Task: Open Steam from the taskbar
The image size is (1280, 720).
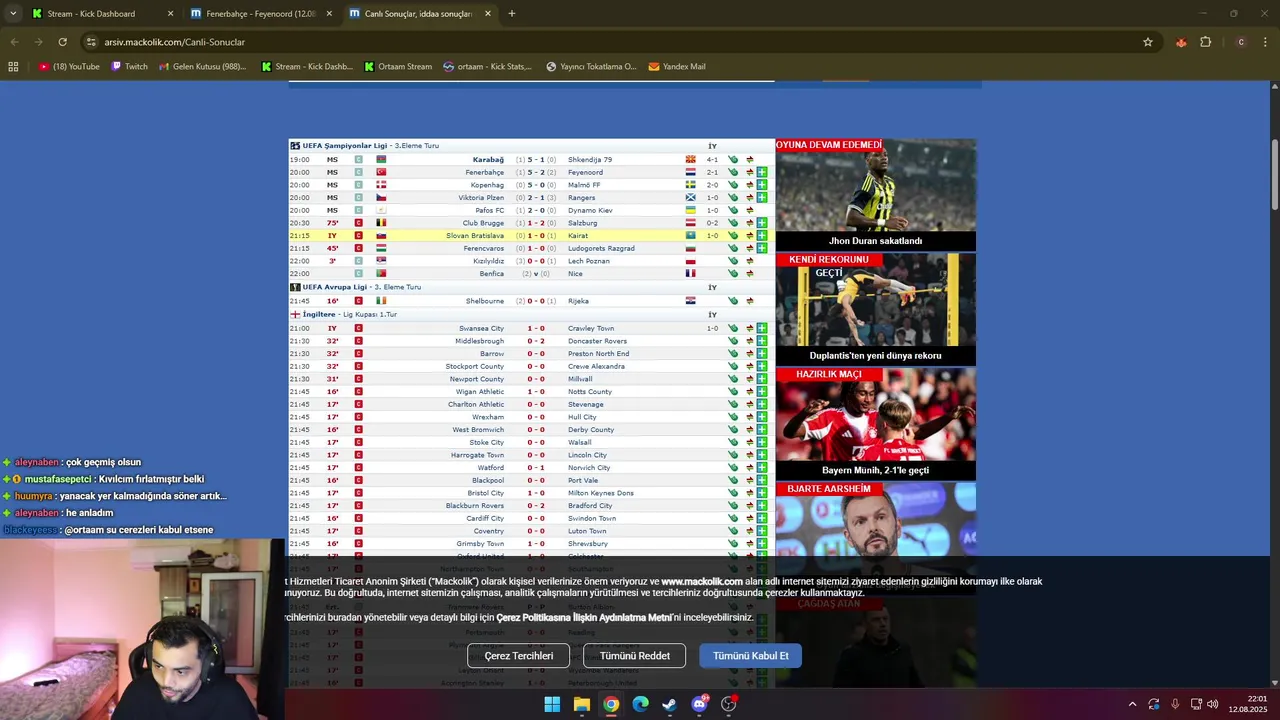Action: [x=670, y=704]
